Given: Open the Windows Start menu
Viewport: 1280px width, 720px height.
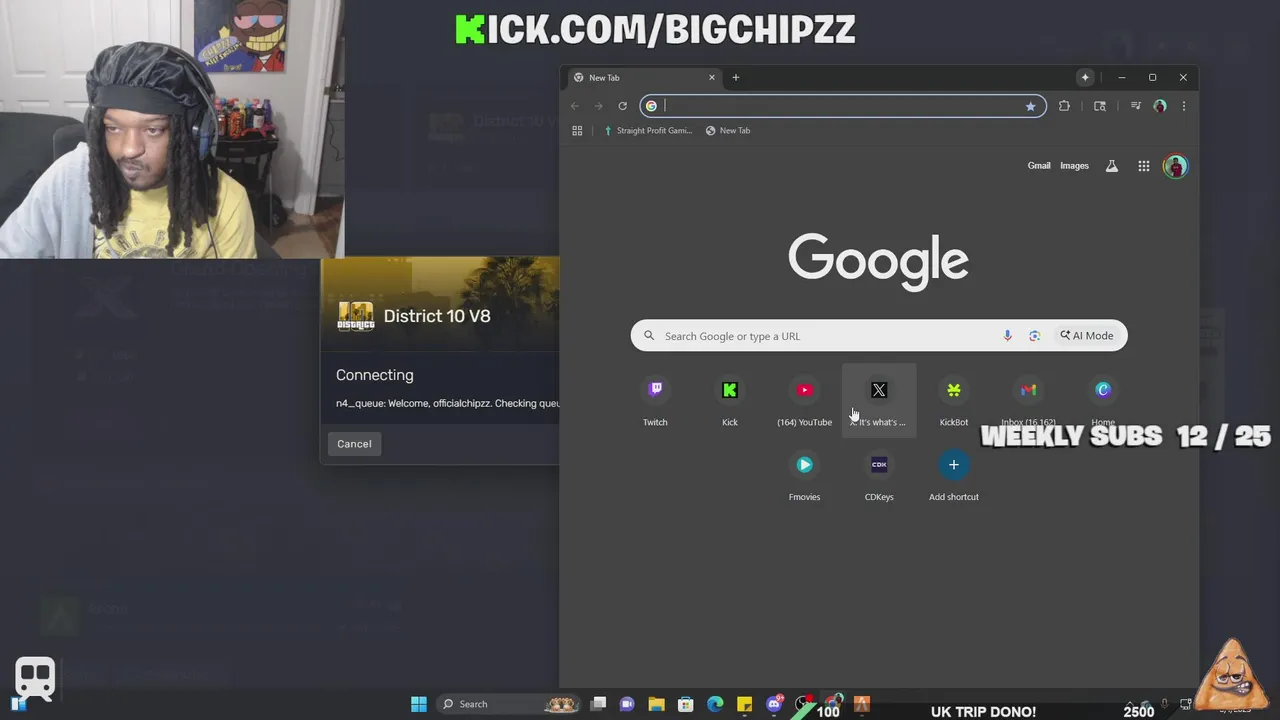Looking at the screenshot, I should click(x=419, y=704).
